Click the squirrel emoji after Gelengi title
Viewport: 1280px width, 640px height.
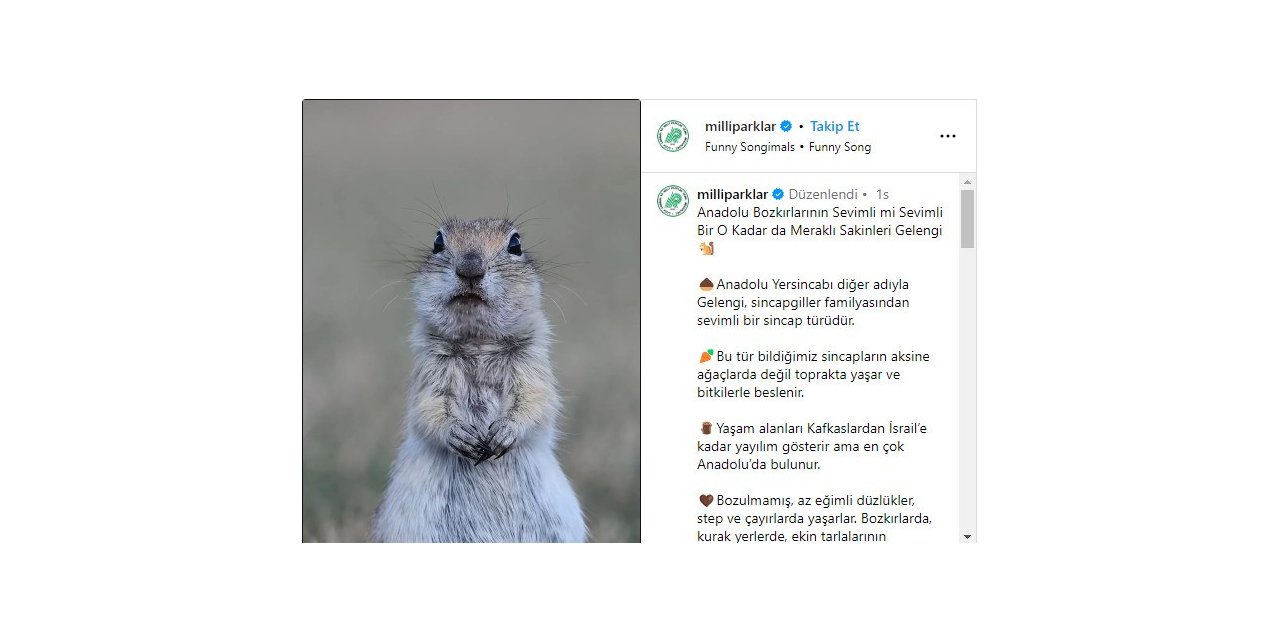(x=706, y=249)
